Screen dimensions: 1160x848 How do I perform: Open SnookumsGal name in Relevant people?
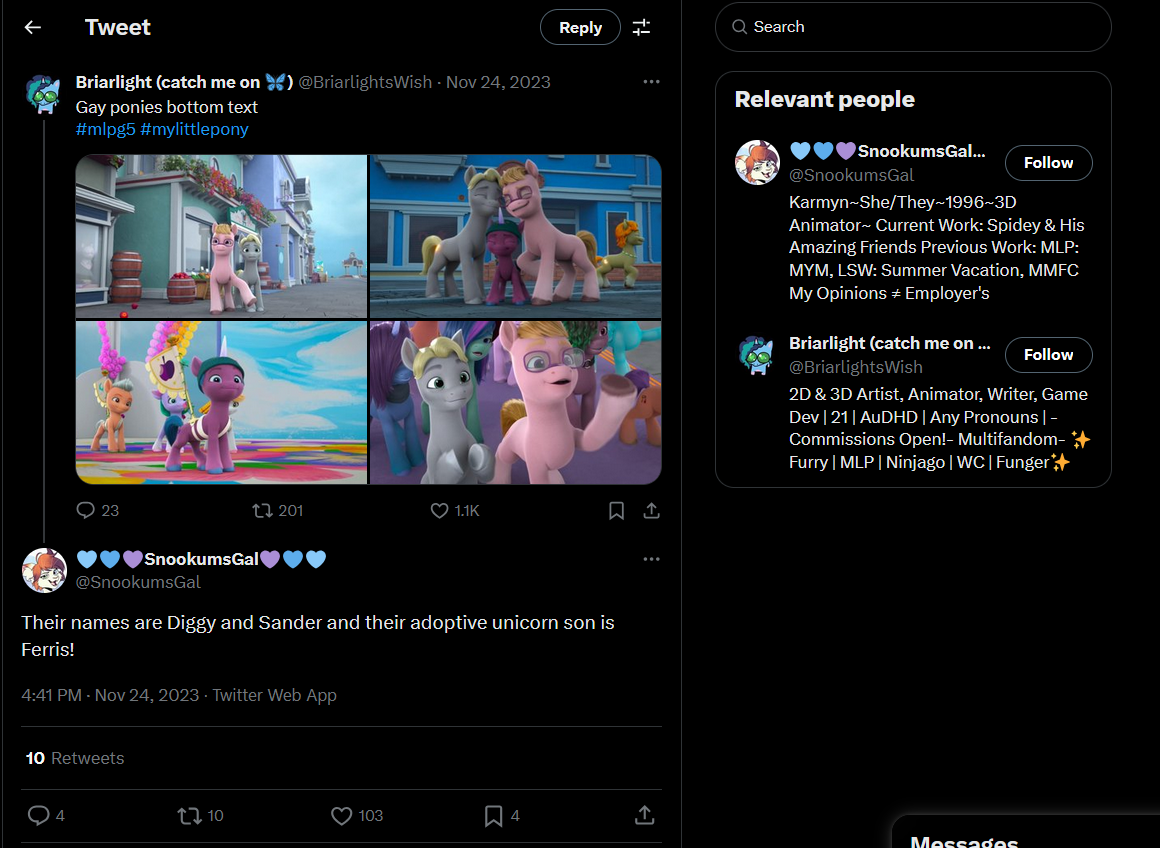(887, 152)
